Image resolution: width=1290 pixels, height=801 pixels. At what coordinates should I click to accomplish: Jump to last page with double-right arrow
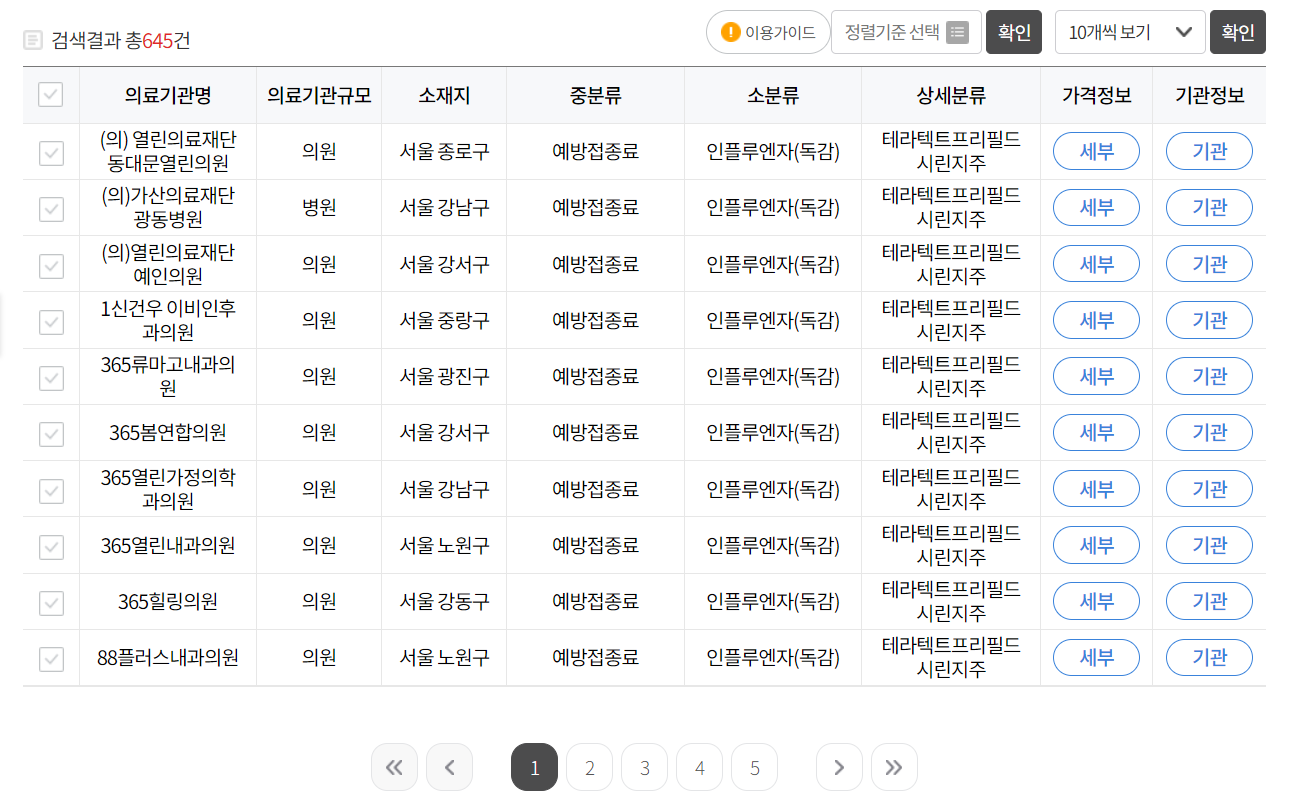pos(894,767)
